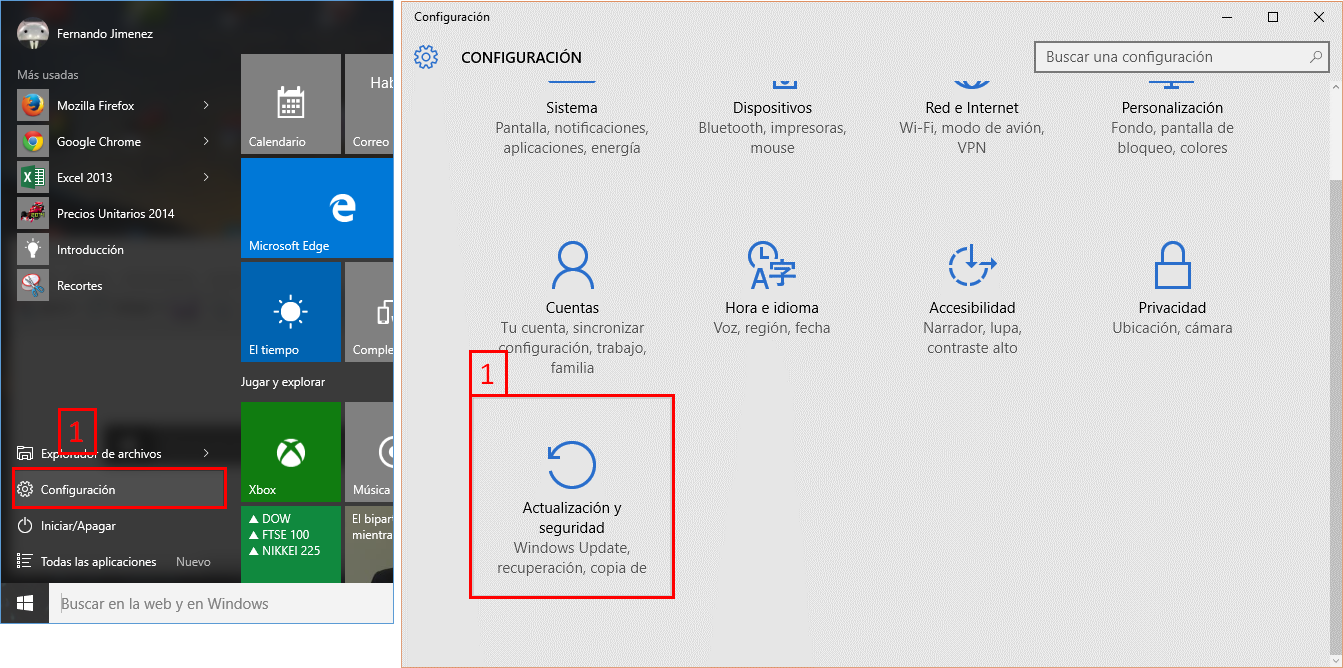1343x668 pixels.
Task: Click Fernando Jimenez user avatar
Action: coord(33,34)
